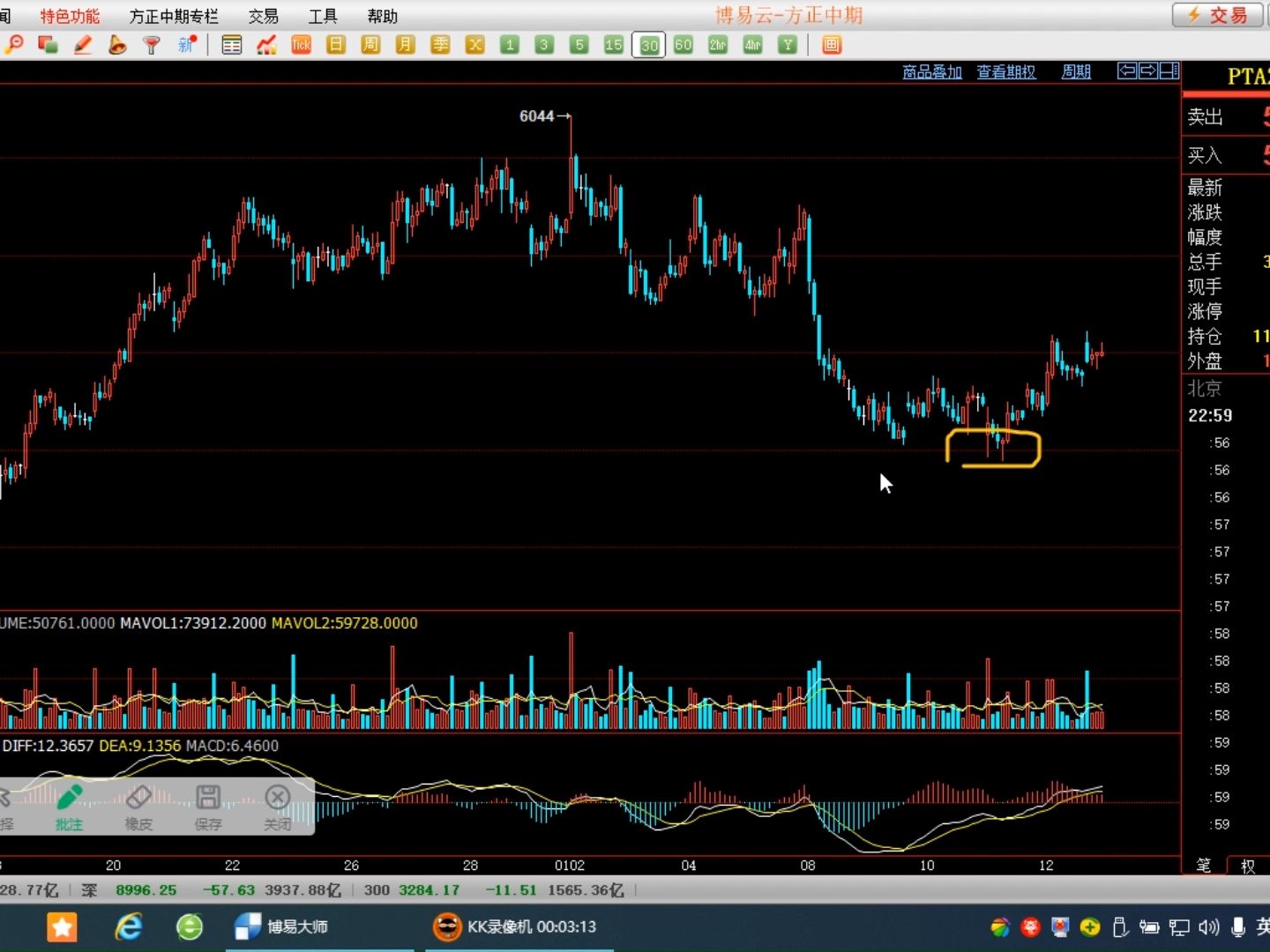Open the 方正中期专栏 menu
This screenshot has height=952, width=1270.
click(174, 16)
